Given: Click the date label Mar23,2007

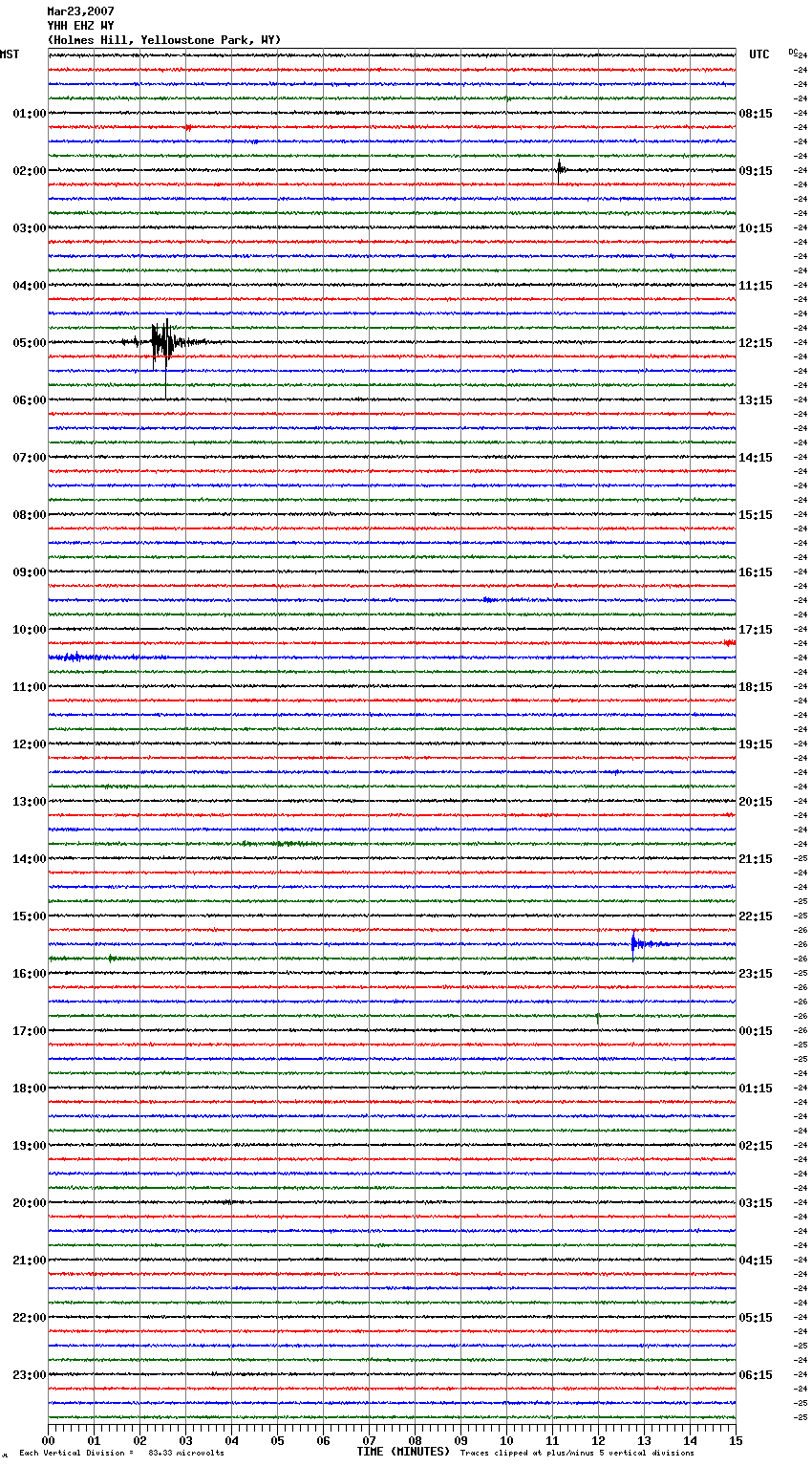Looking at the screenshot, I should click(x=80, y=11).
